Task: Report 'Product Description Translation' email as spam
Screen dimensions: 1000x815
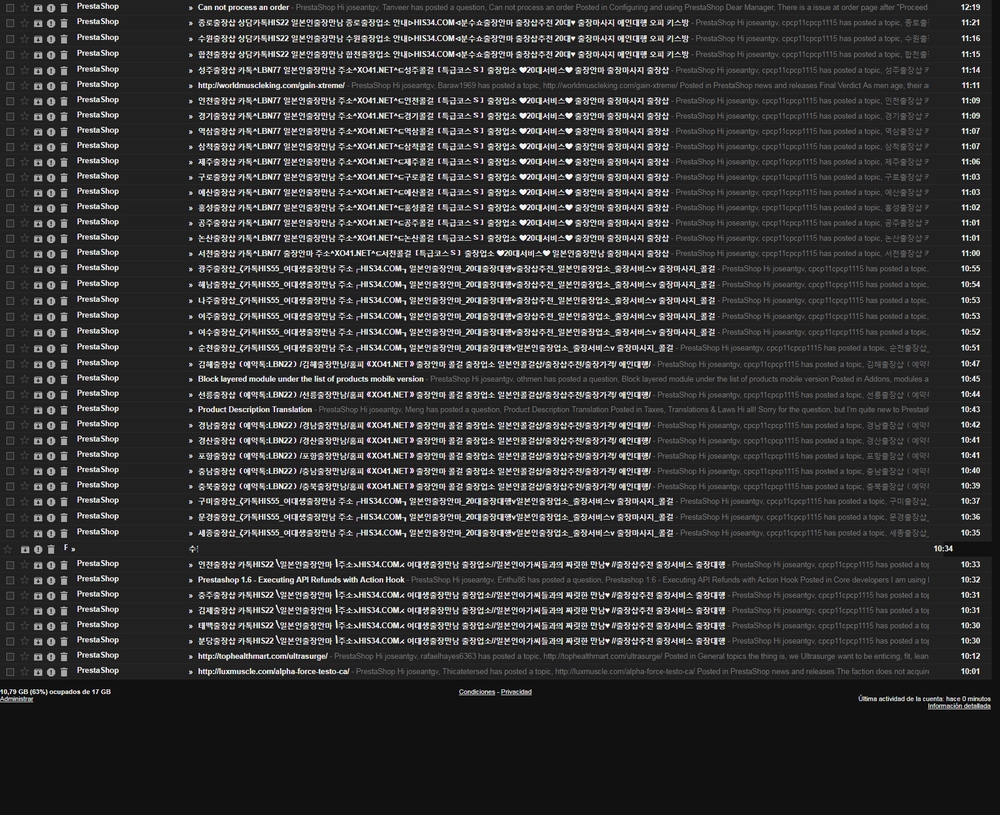Action: coord(51,411)
